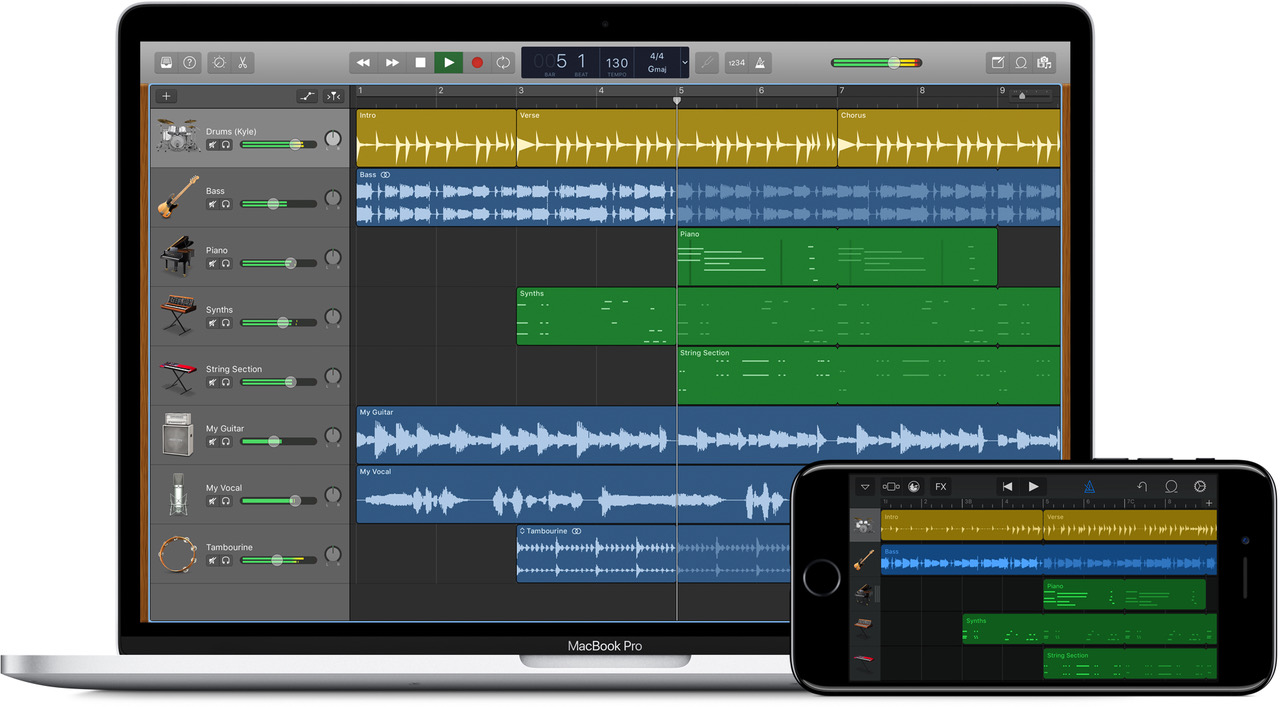Select the Tambourine track icon

[178, 553]
